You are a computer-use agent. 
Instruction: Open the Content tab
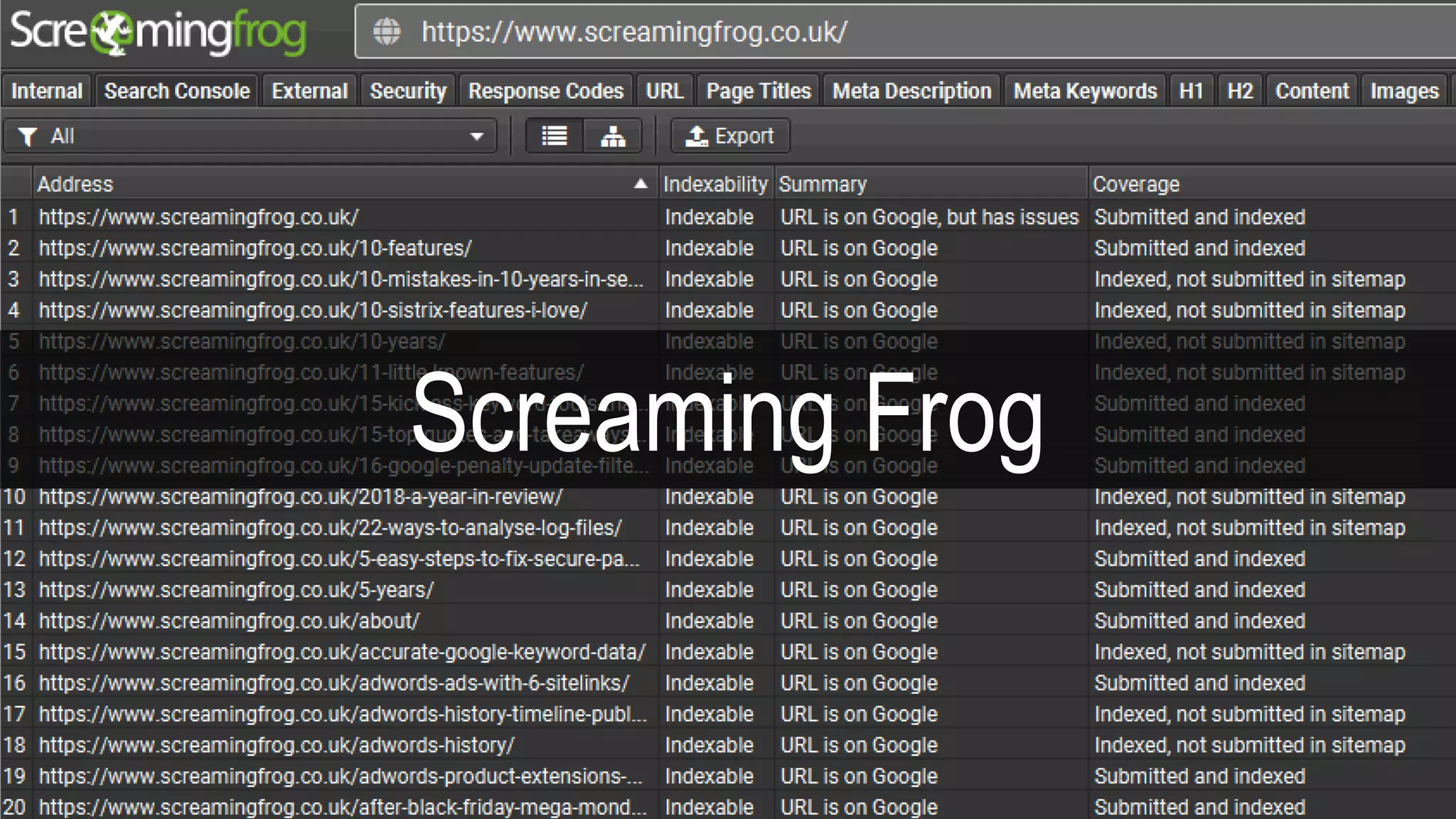[x=1312, y=91]
